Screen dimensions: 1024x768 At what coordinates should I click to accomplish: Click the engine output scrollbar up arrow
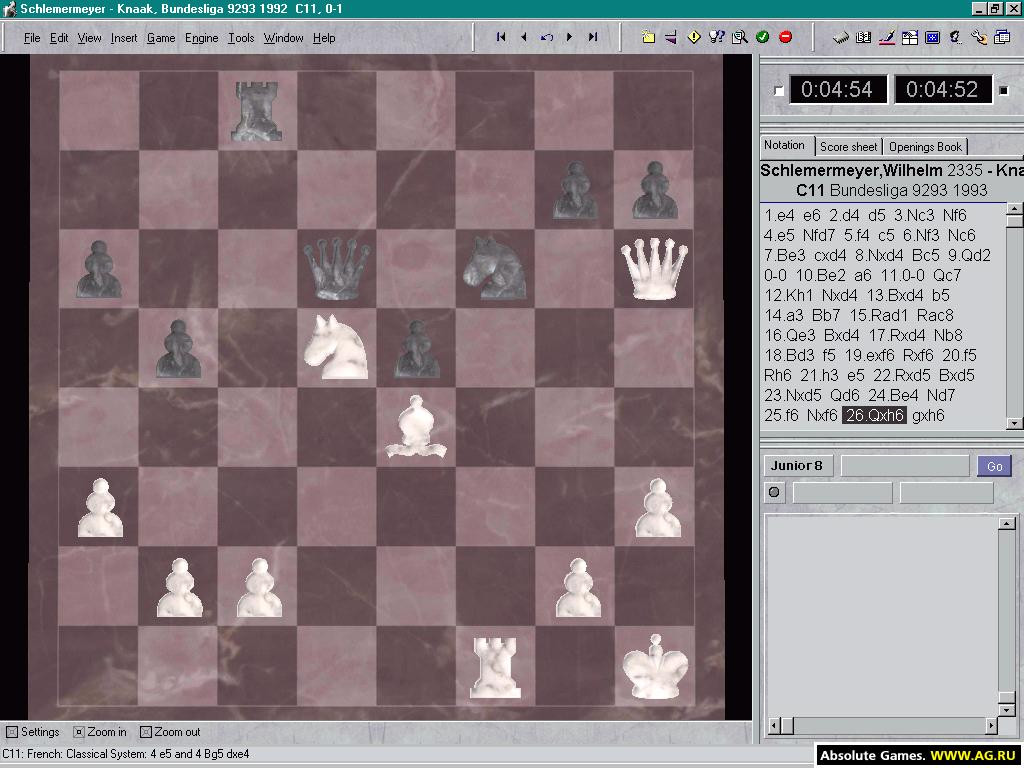coord(1006,522)
